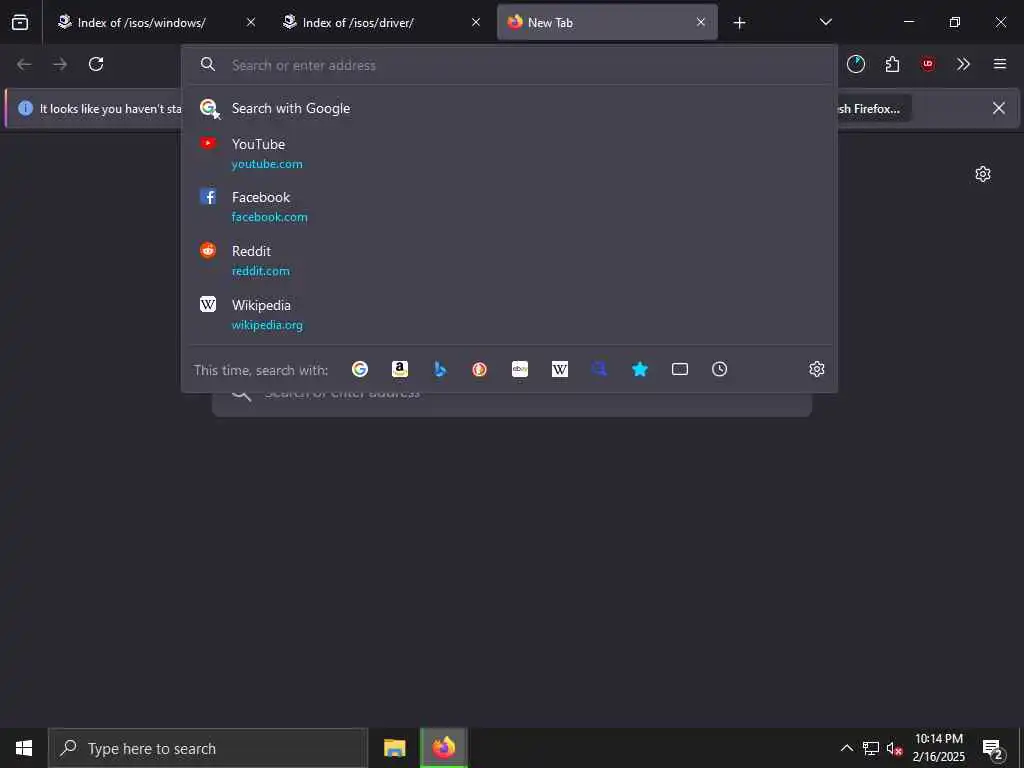
Task: Go forward one page
Action: pyautogui.click(x=60, y=64)
